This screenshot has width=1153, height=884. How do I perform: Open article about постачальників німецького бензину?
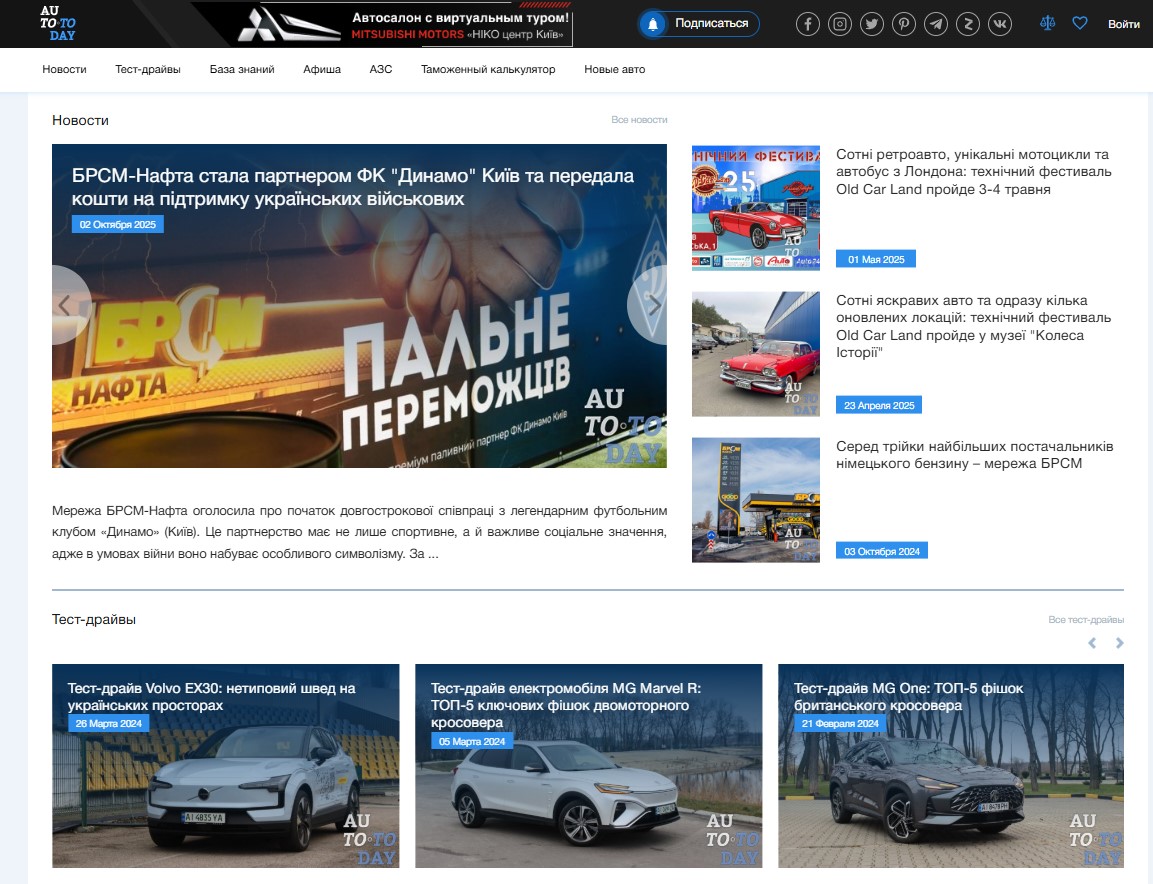tap(974, 455)
